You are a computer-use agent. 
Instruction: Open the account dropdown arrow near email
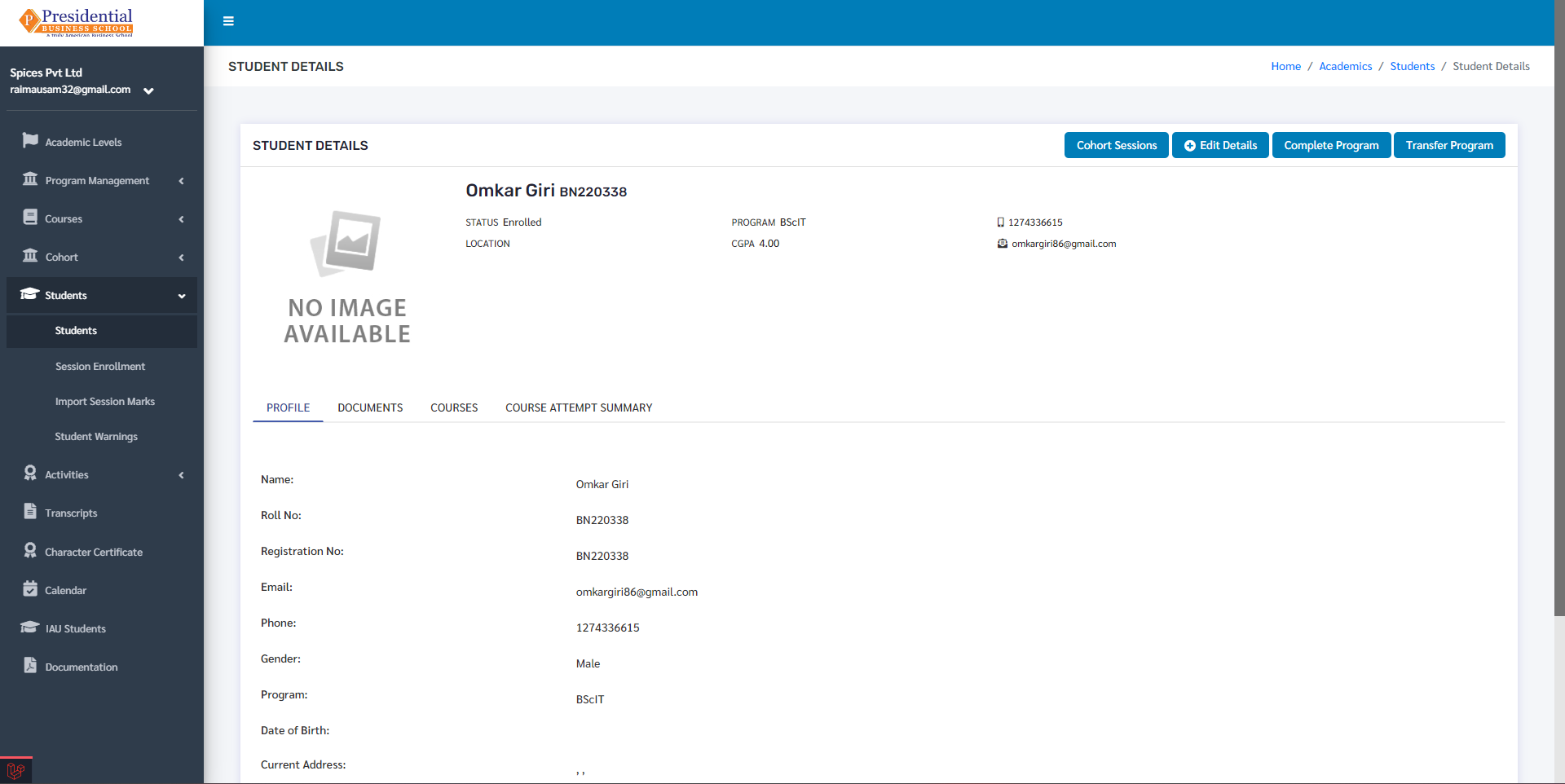[x=148, y=90]
